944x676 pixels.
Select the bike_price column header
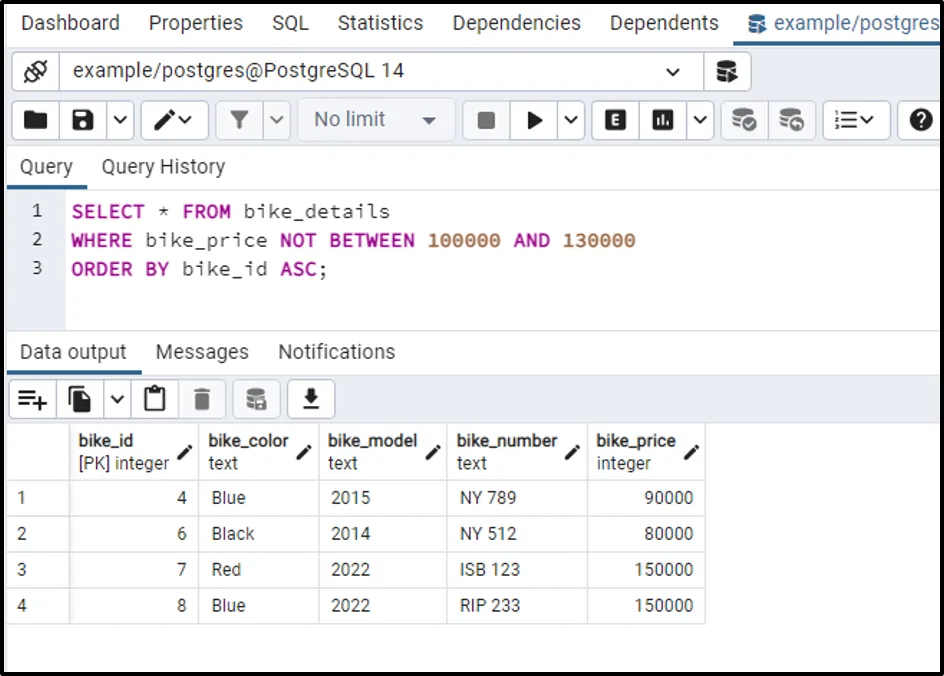click(636, 451)
